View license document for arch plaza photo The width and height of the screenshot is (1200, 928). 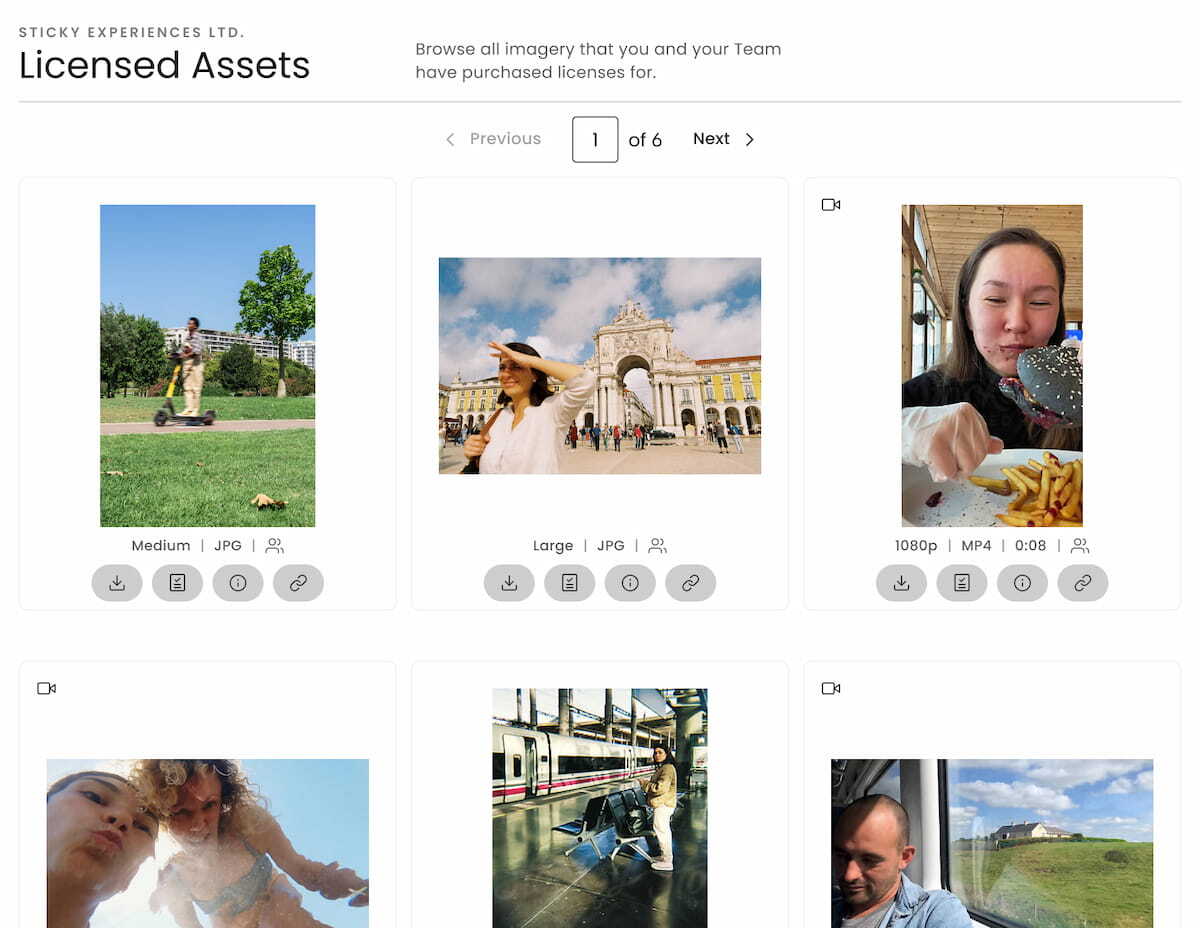tap(570, 583)
